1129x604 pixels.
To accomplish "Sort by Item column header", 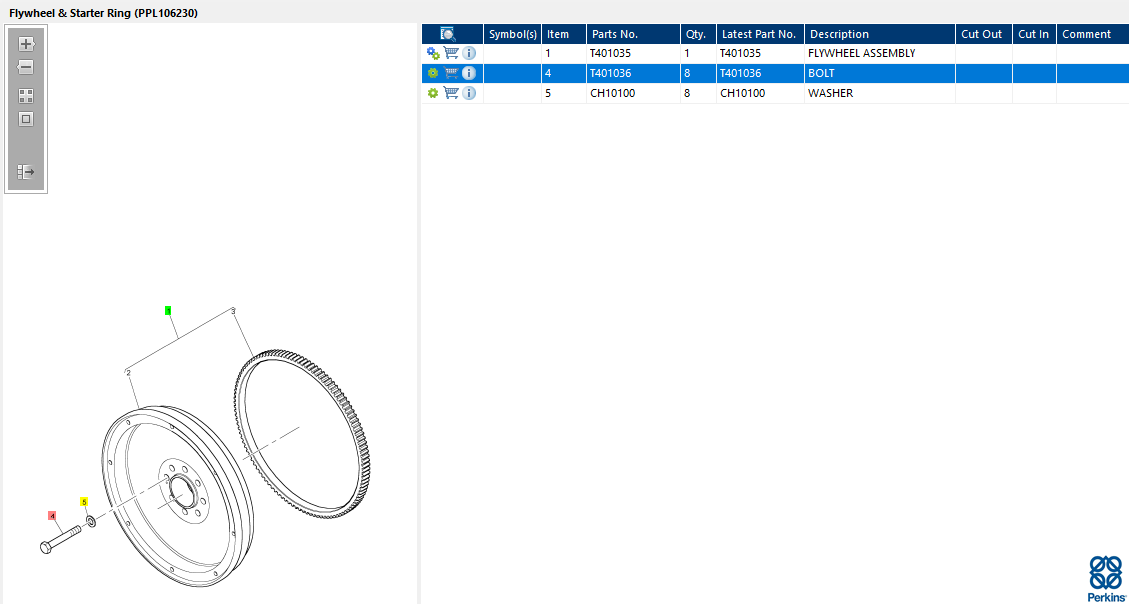I will (564, 34).
